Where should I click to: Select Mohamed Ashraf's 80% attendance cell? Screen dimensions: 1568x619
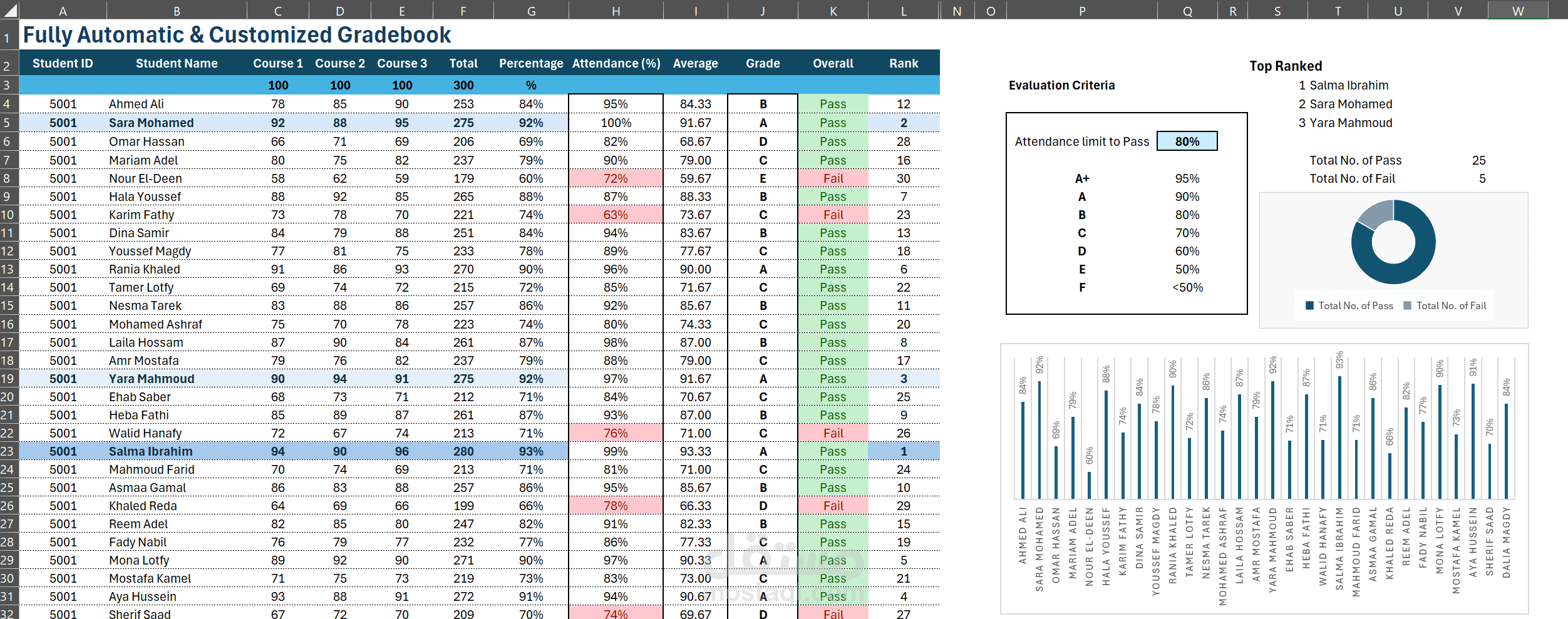click(616, 324)
